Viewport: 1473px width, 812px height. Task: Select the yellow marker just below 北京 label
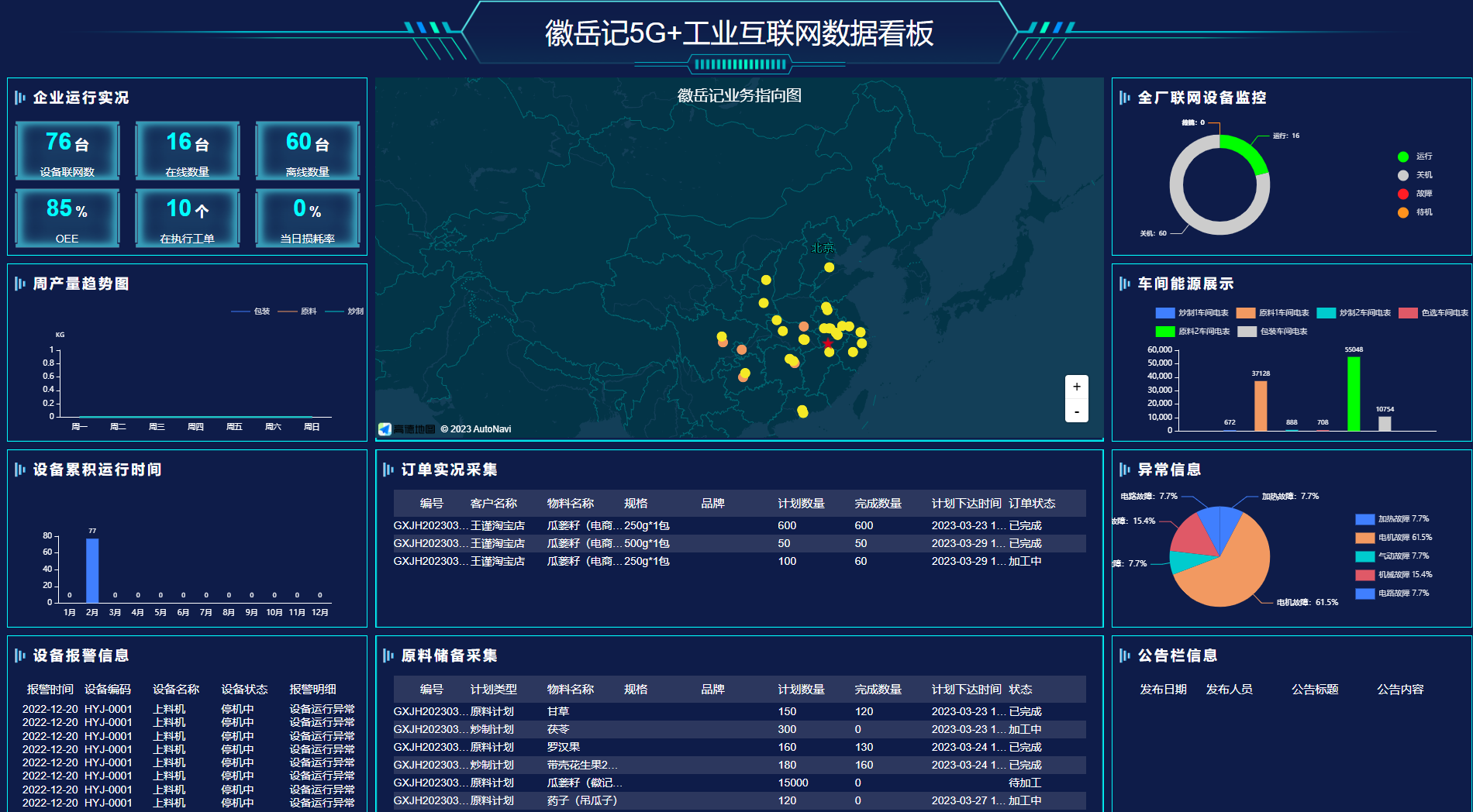(x=829, y=267)
